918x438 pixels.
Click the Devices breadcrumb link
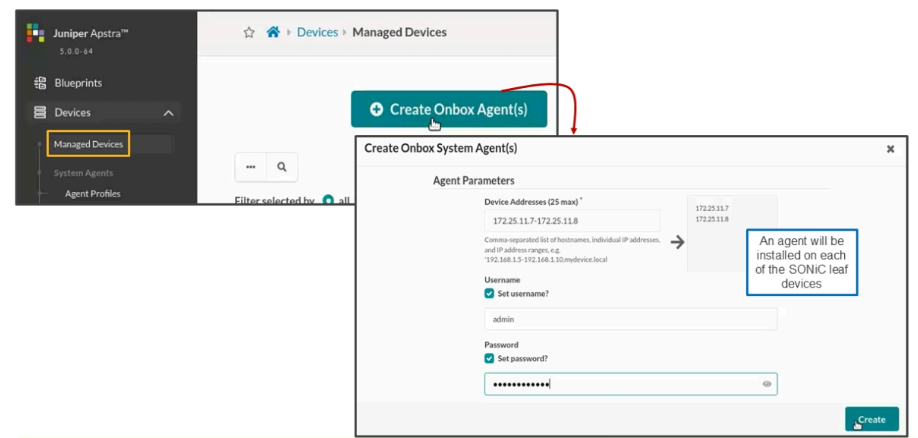317,32
